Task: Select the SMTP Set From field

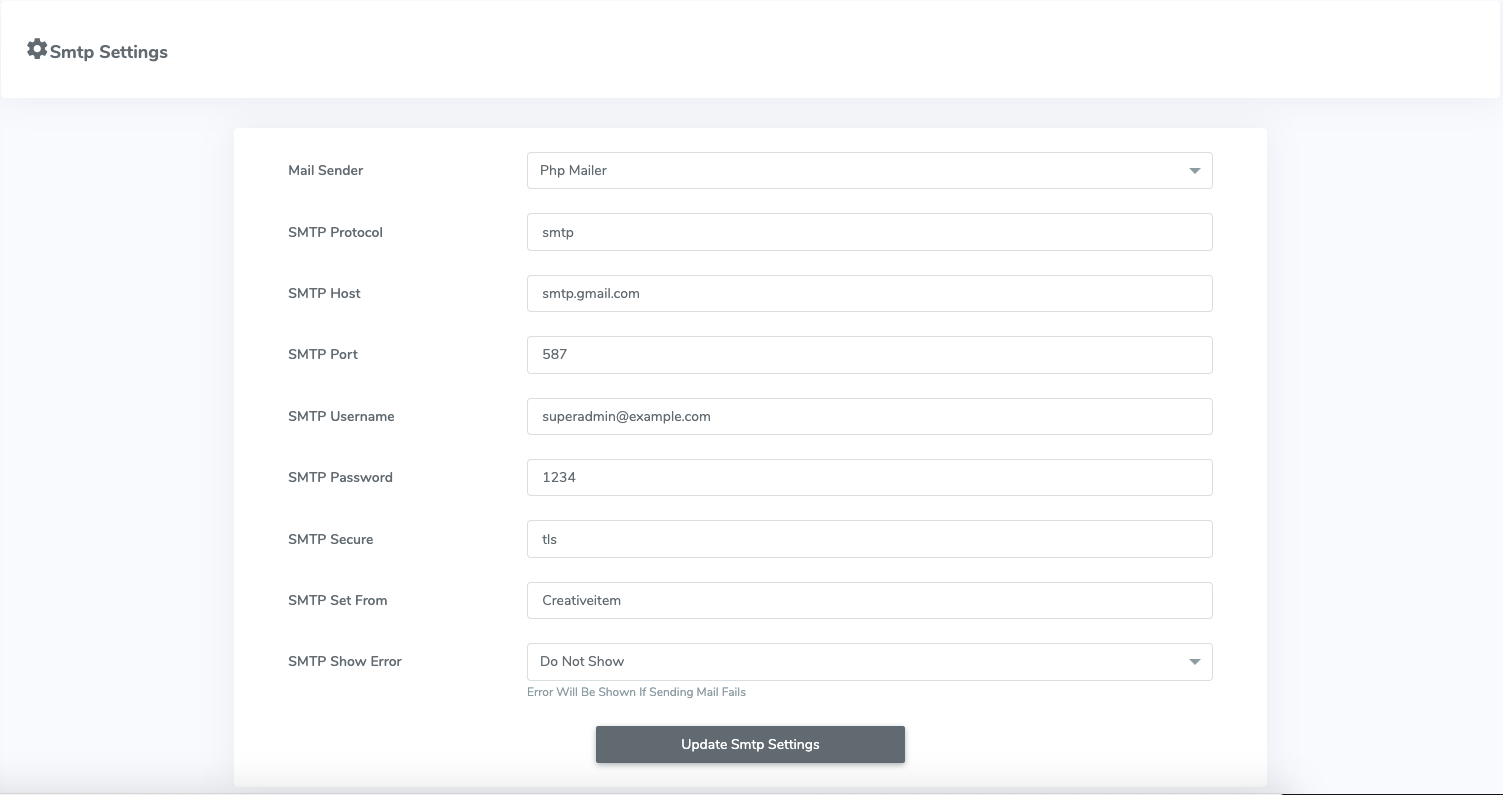Action: point(868,601)
